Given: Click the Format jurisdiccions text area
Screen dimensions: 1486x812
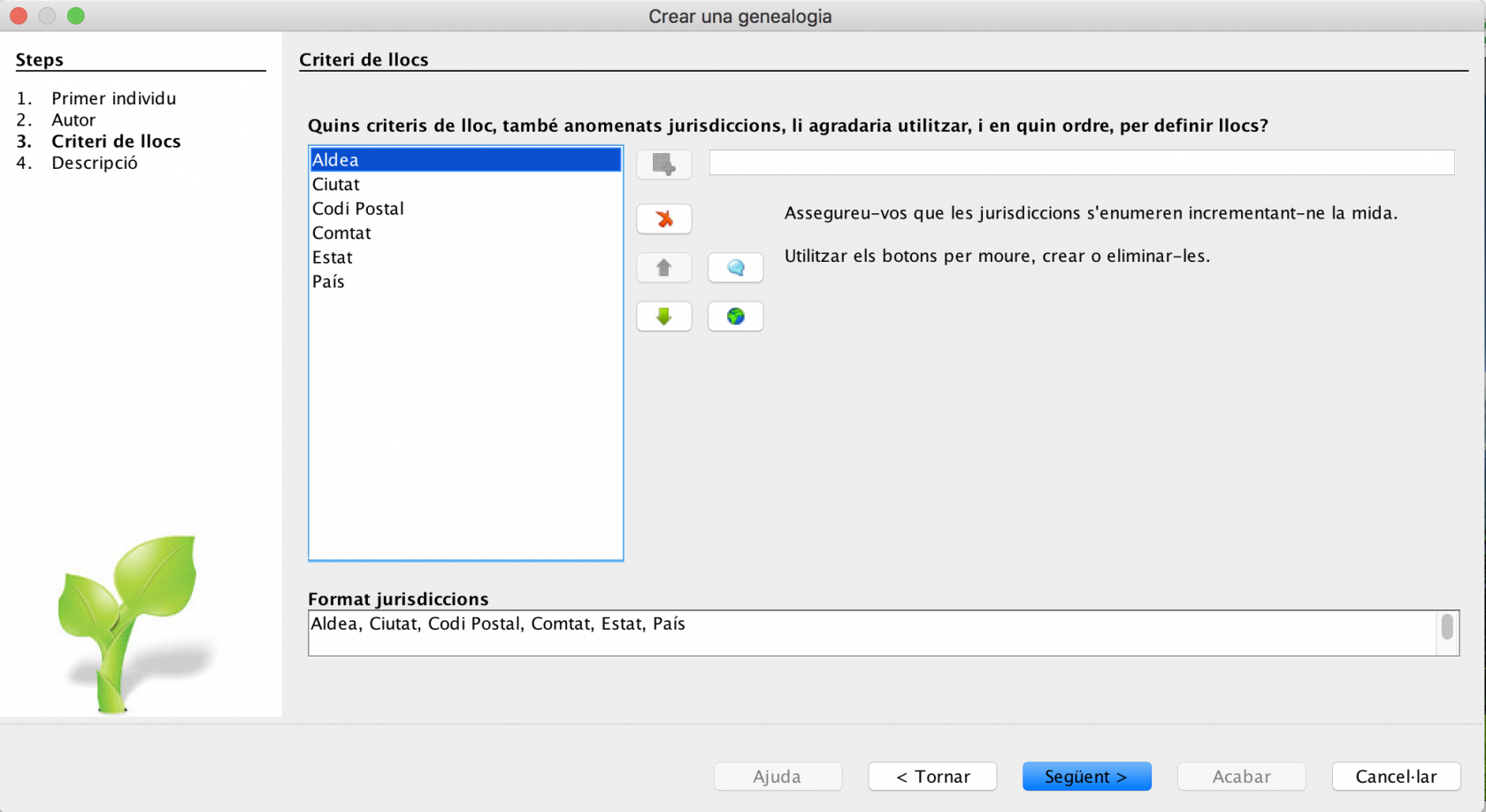Looking at the screenshot, I should [x=872, y=633].
